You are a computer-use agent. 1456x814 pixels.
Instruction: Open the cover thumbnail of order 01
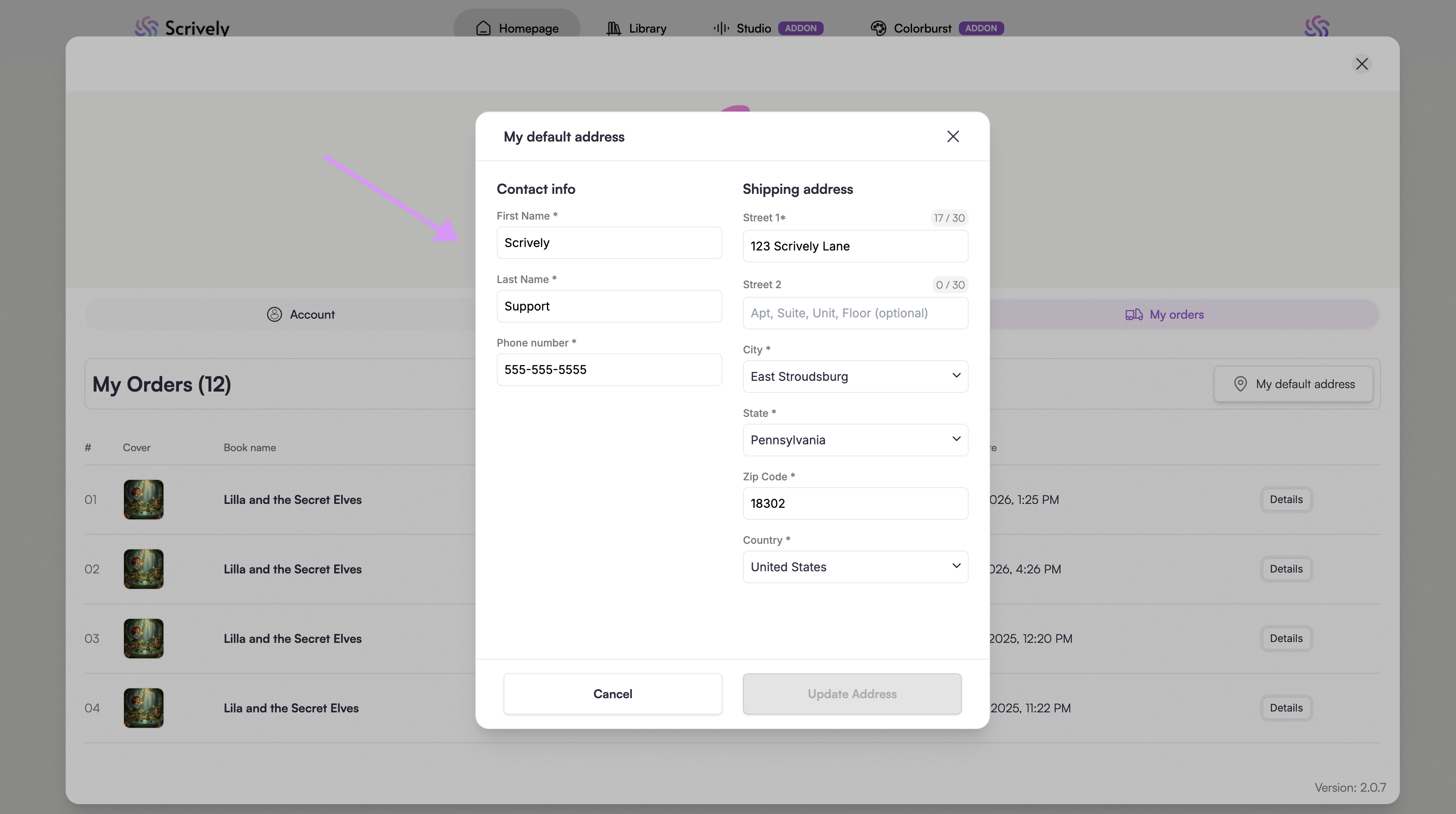click(x=144, y=499)
